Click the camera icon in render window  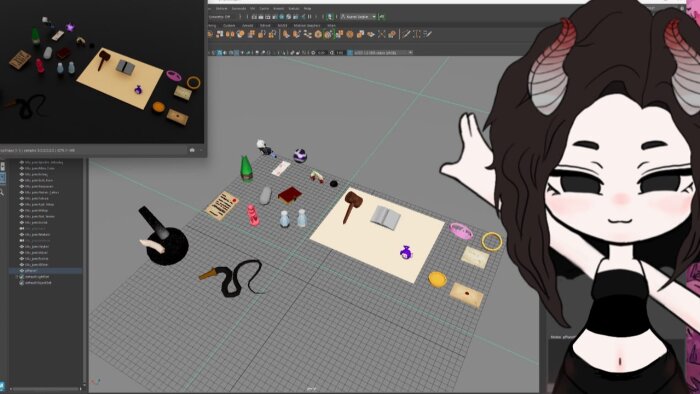192,150
